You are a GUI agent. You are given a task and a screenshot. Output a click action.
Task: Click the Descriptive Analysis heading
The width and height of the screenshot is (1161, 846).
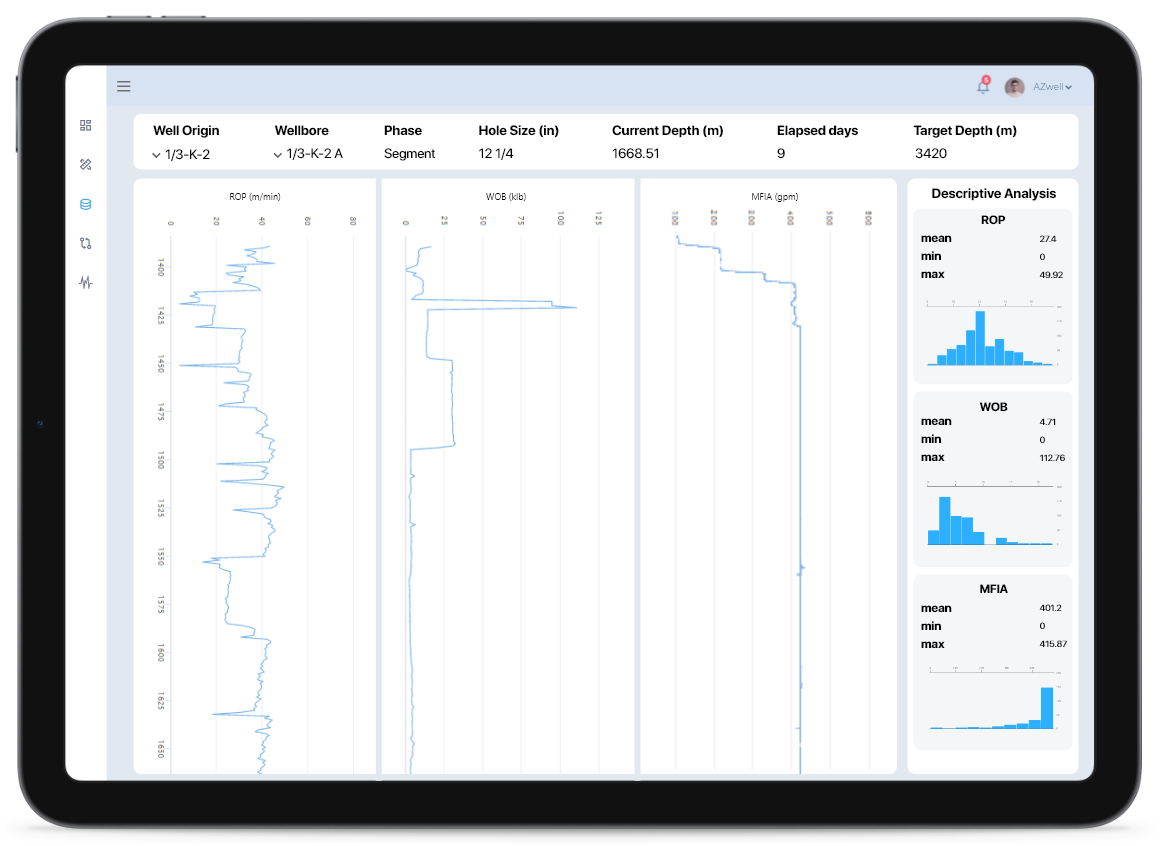coord(993,194)
